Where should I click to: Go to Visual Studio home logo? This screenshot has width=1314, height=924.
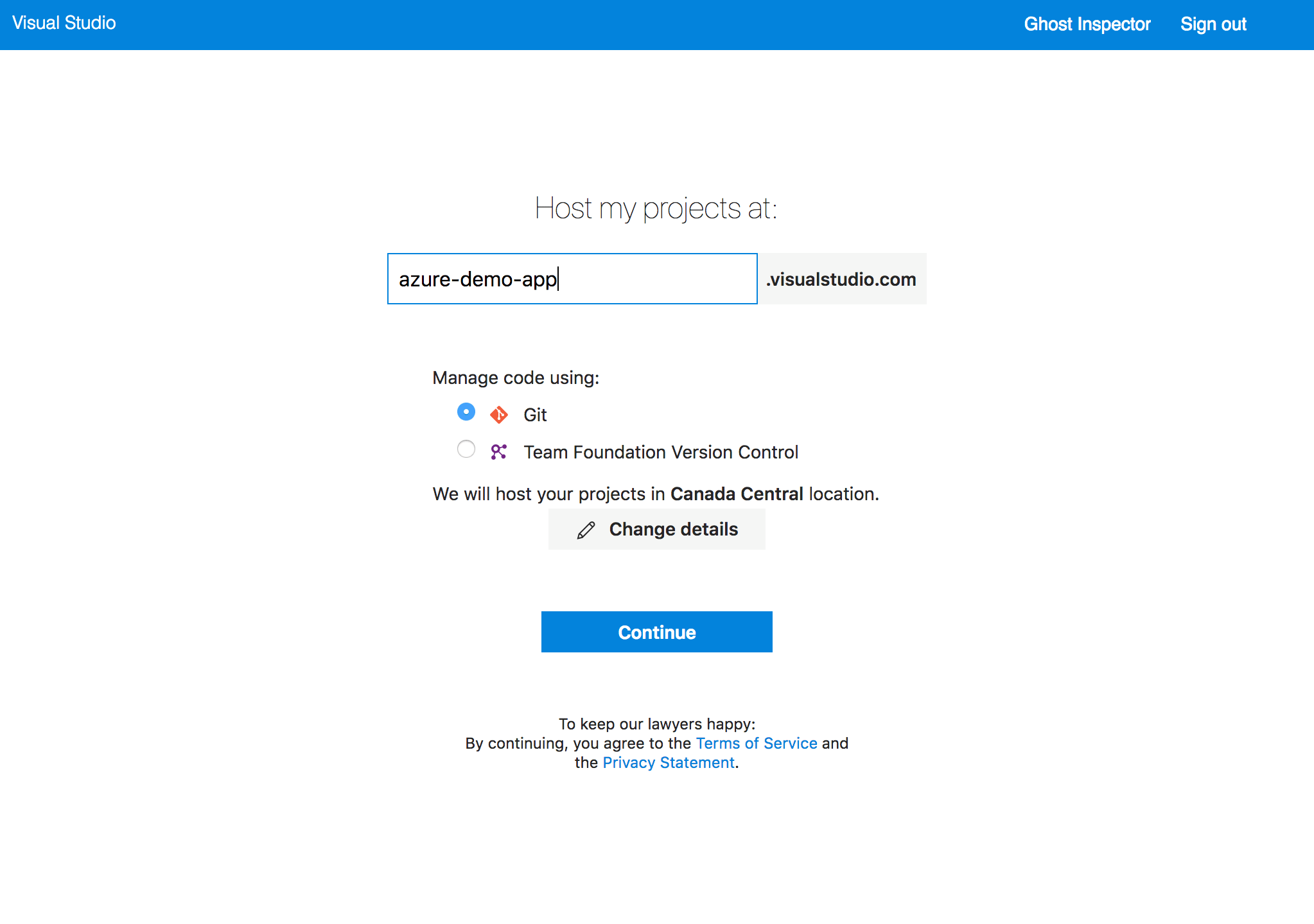point(64,23)
